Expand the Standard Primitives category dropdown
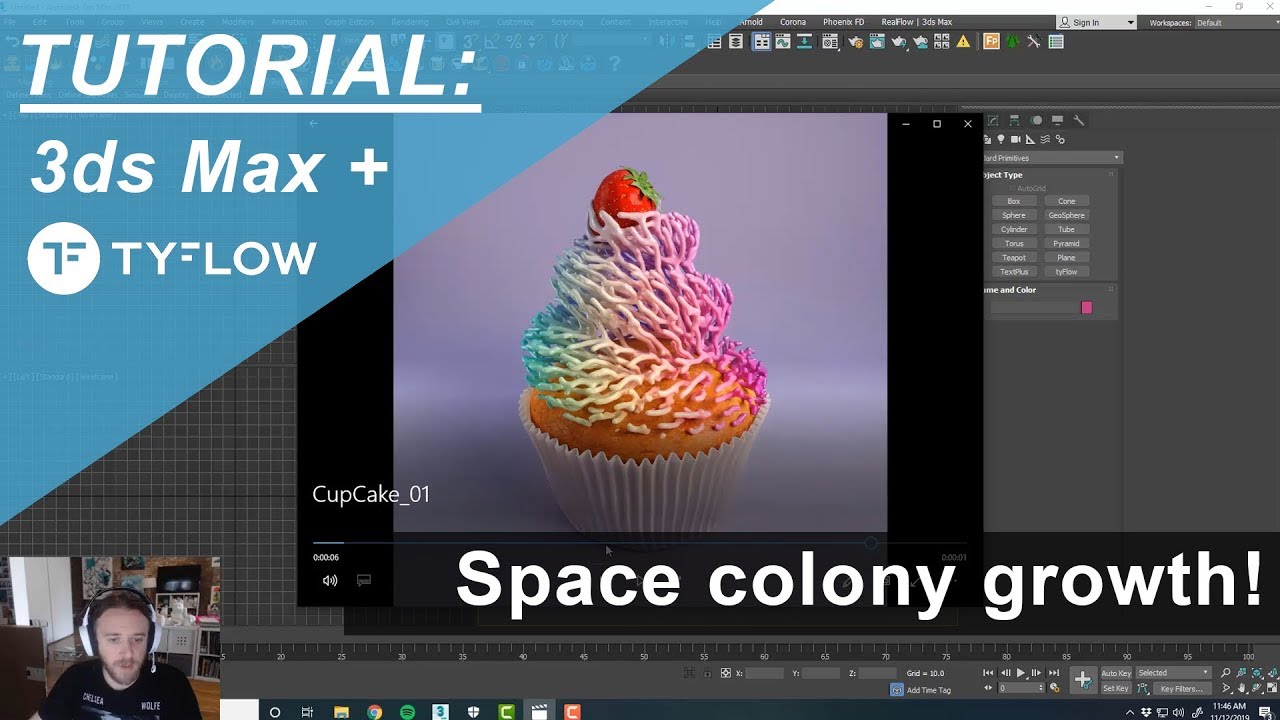Screen dimensions: 1280x720 click(1052, 158)
